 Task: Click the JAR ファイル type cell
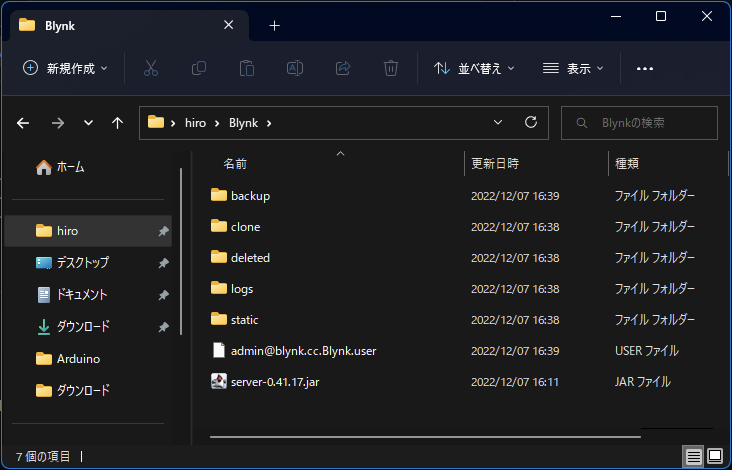pos(642,382)
